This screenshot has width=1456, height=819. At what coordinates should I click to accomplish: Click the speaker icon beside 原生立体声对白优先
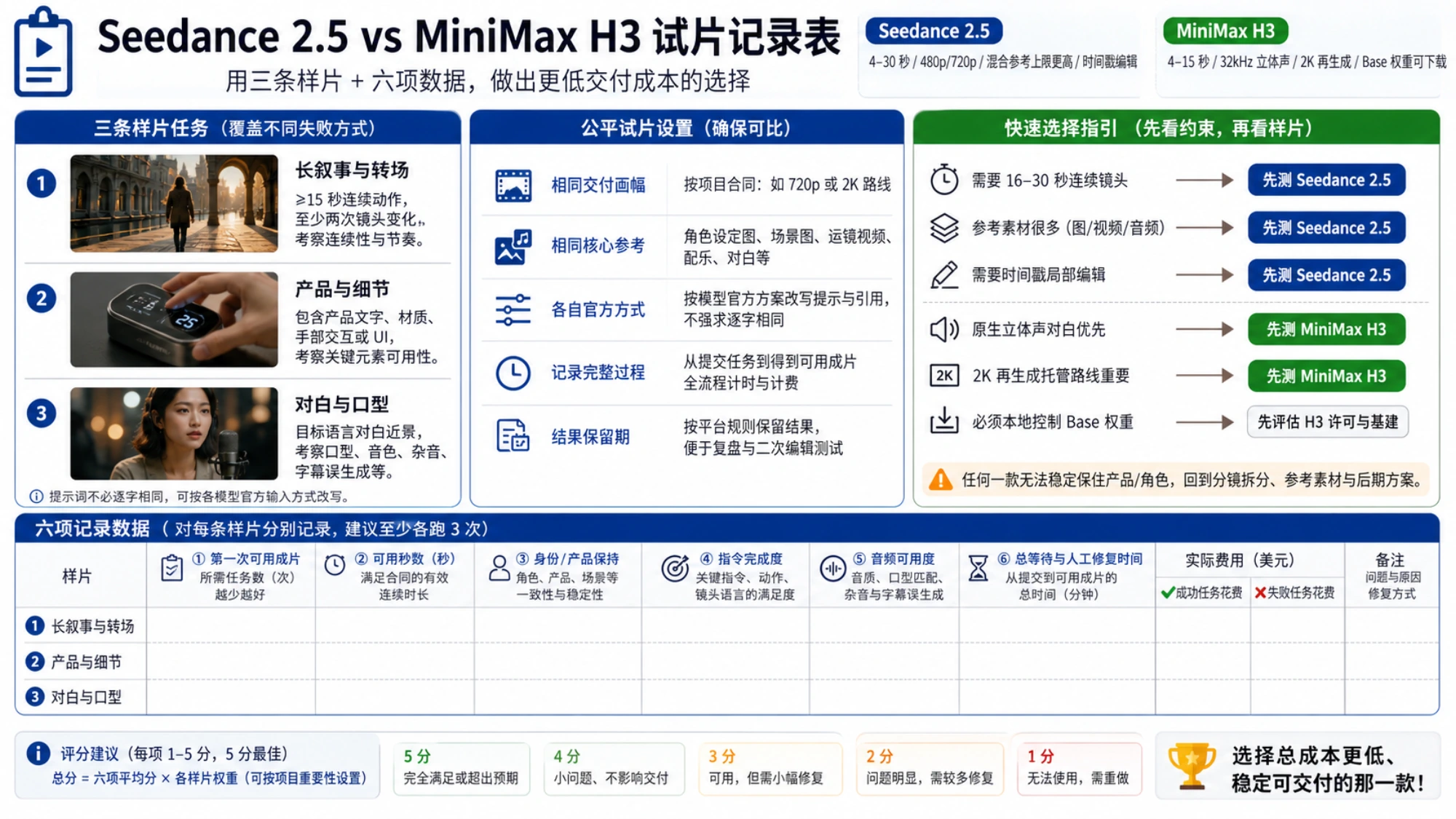click(x=944, y=329)
